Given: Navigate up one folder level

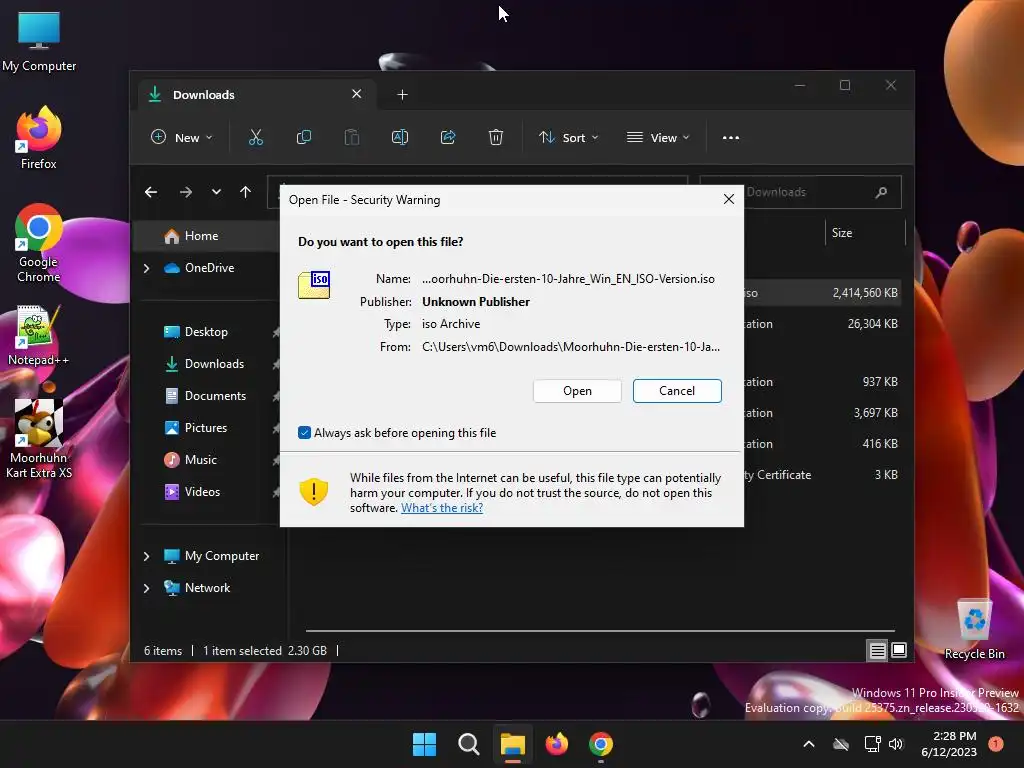Looking at the screenshot, I should (246, 192).
